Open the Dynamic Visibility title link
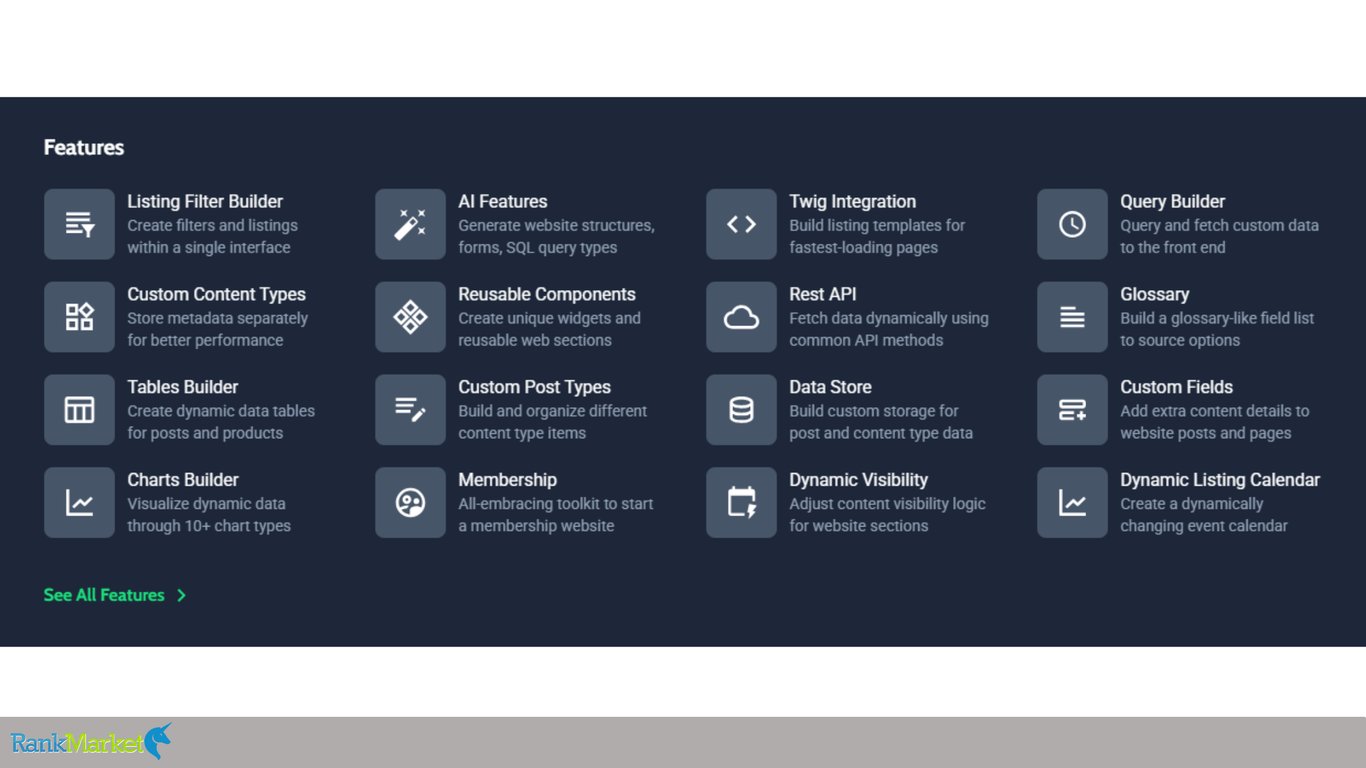Viewport: 1366px width, 768px height. (859, 480)
